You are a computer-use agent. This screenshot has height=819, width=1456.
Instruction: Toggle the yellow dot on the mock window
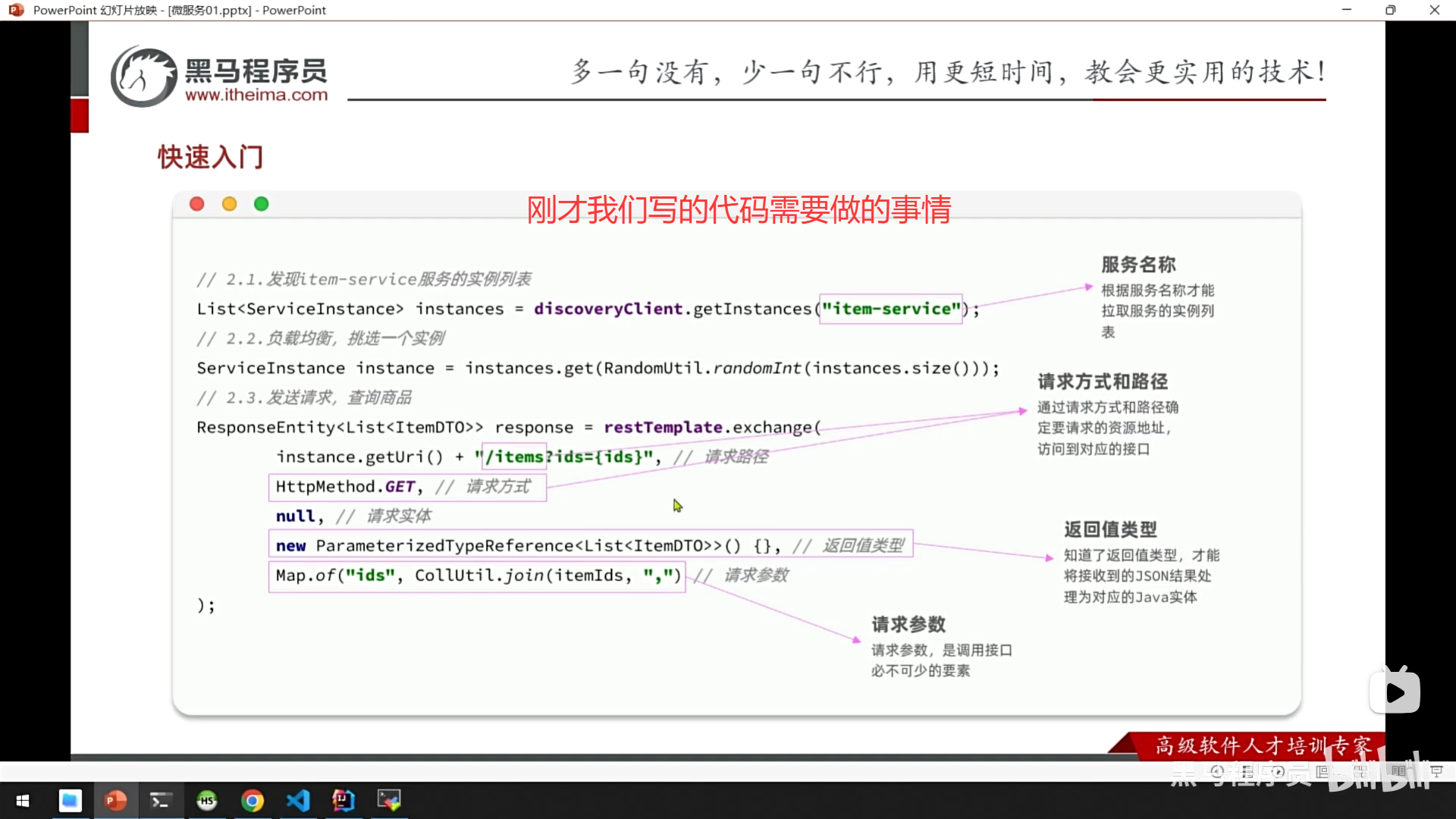click(x=229, y=203)
